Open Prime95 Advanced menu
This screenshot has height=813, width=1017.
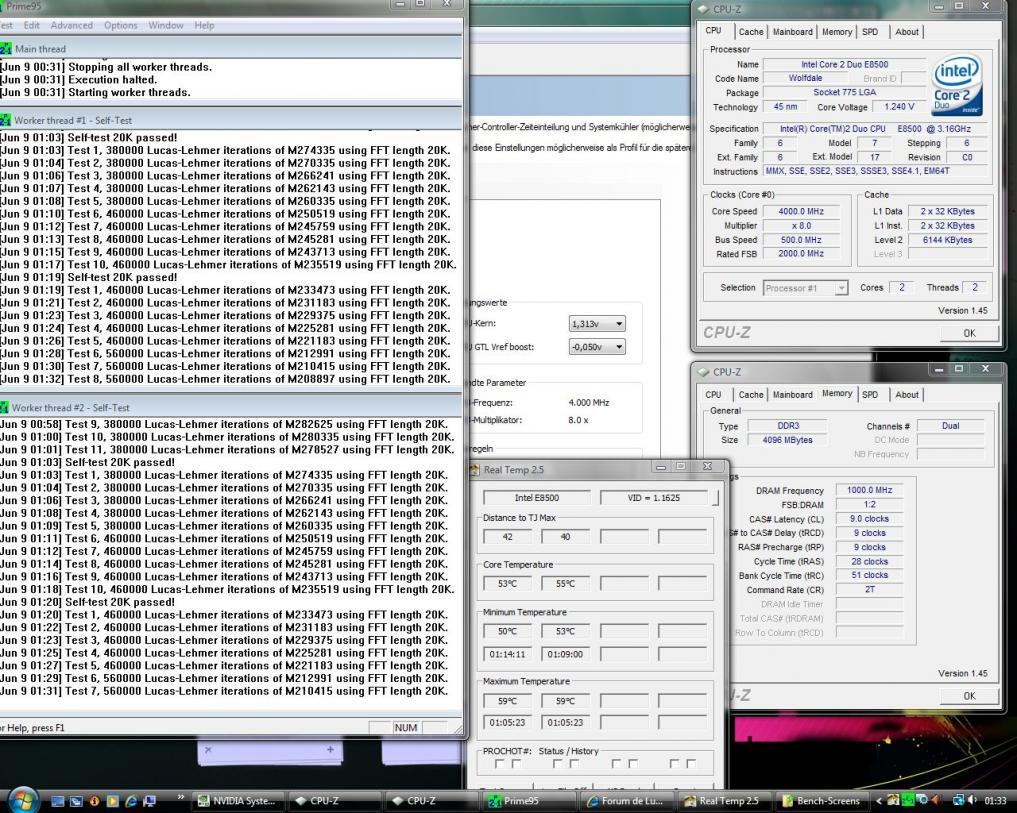71,25
